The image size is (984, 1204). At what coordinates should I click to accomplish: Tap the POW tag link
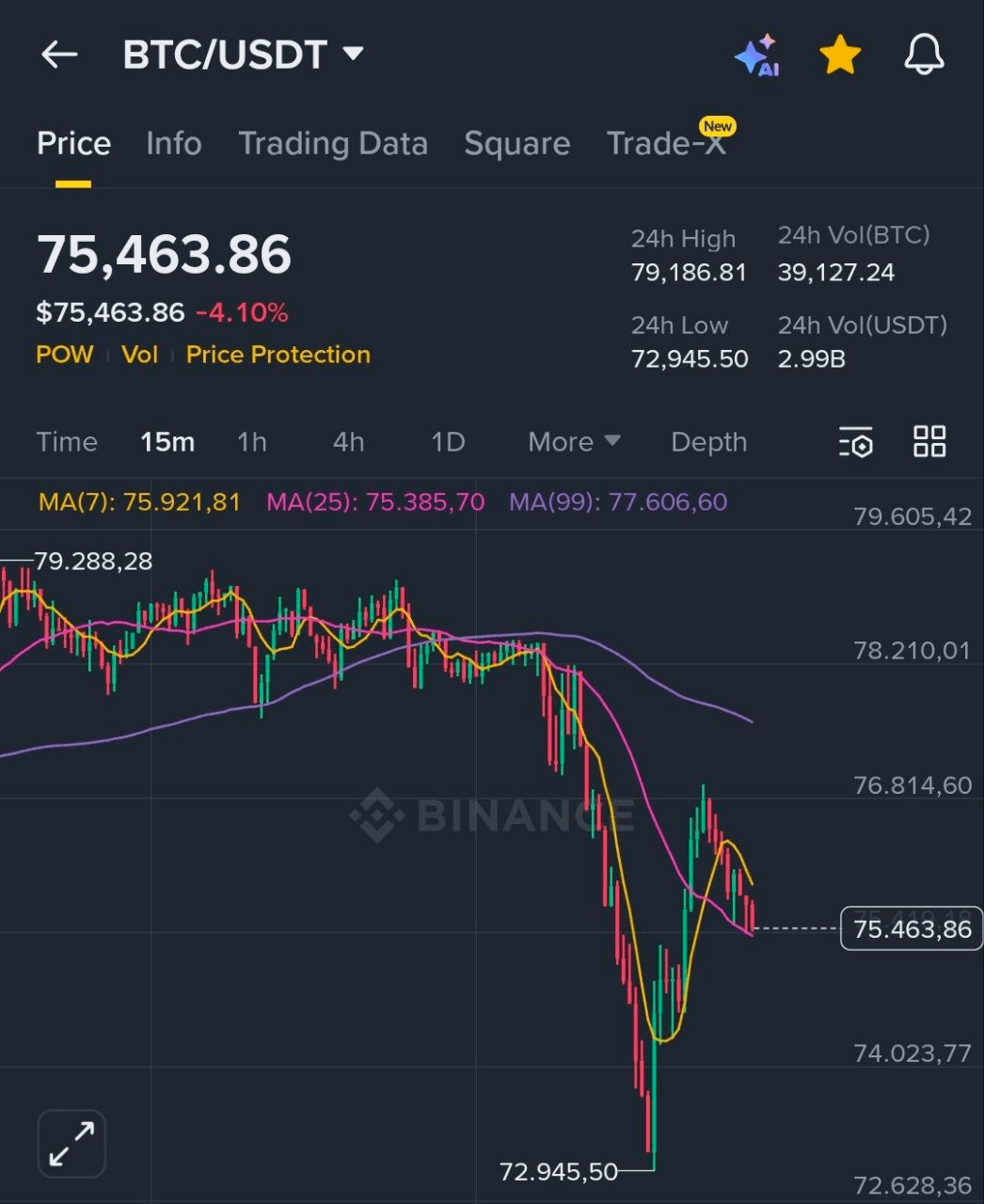click(65, 355)
